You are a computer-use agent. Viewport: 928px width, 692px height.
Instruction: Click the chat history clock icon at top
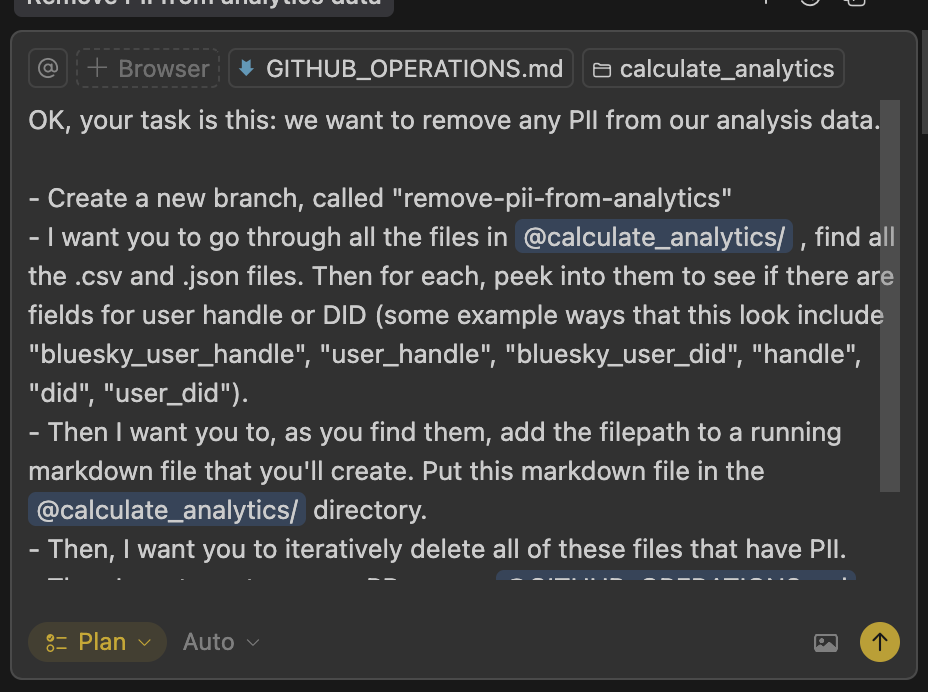pyautogui.click(x=810, y=2)
